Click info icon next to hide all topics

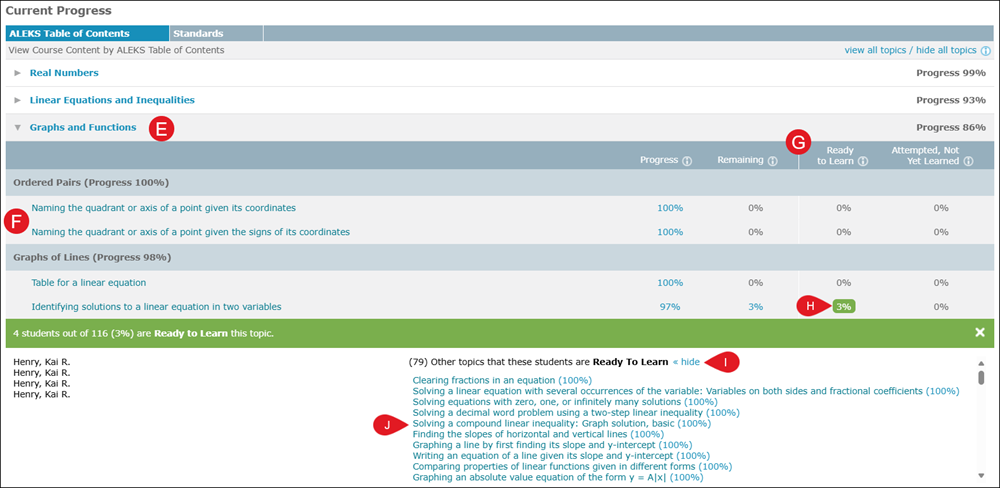tap(985, 50)
